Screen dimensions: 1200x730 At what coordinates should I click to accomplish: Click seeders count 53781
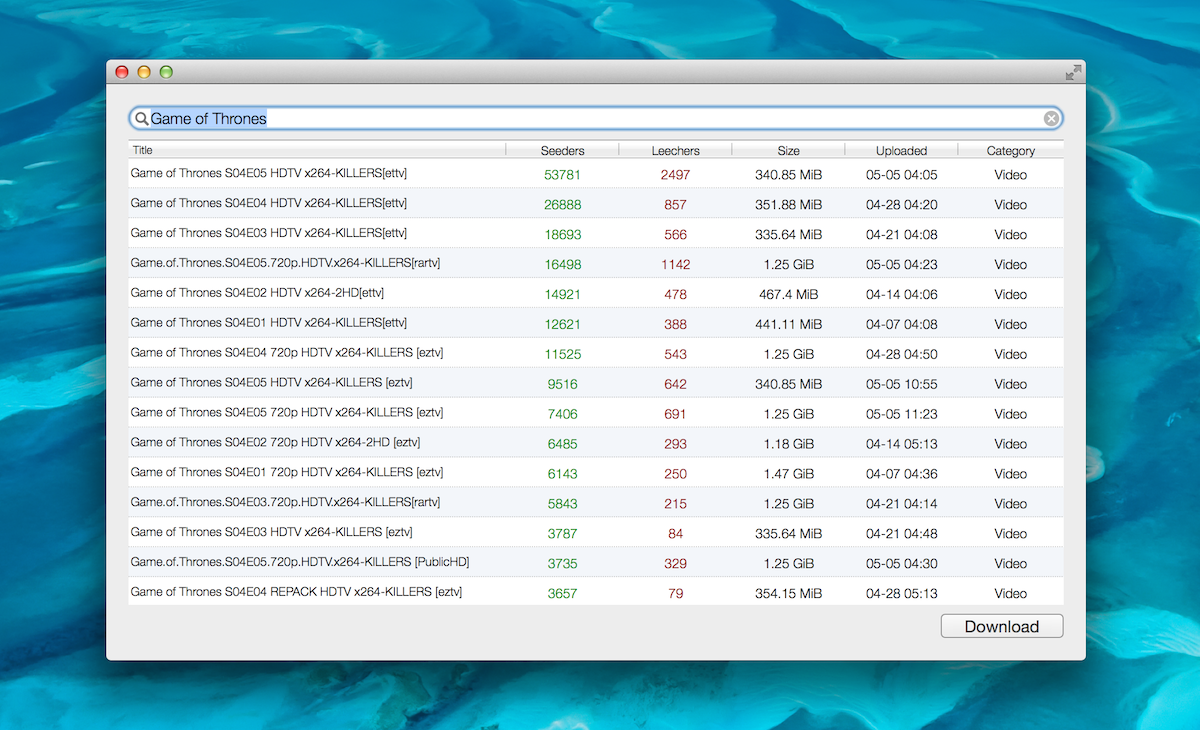tap(563, 175)
